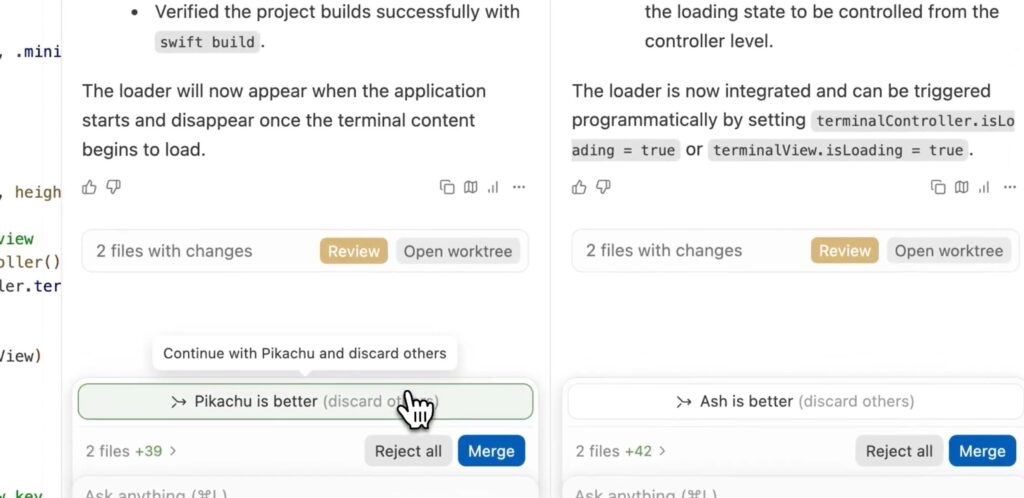Copy the right panel response
The image size is (1024, 498).
click(x=938, y=187)
